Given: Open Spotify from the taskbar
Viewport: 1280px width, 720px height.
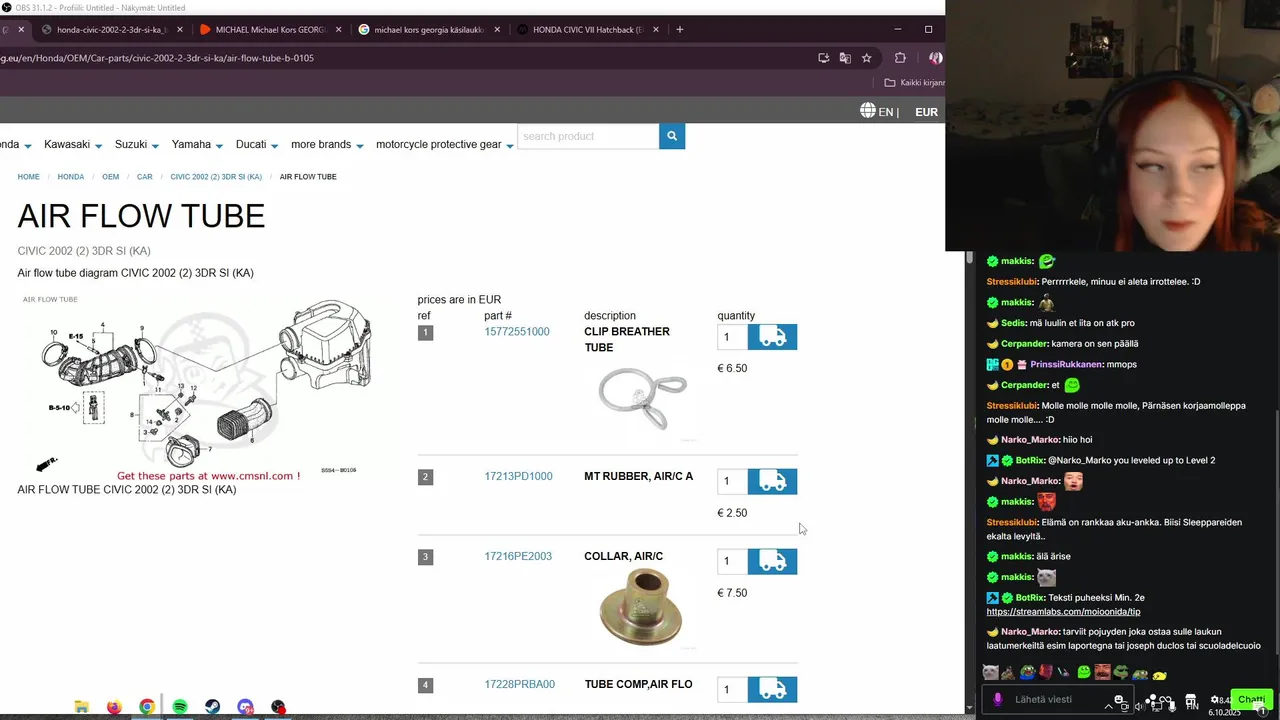Looking at the screenshot, I should [x=180, y=707].
